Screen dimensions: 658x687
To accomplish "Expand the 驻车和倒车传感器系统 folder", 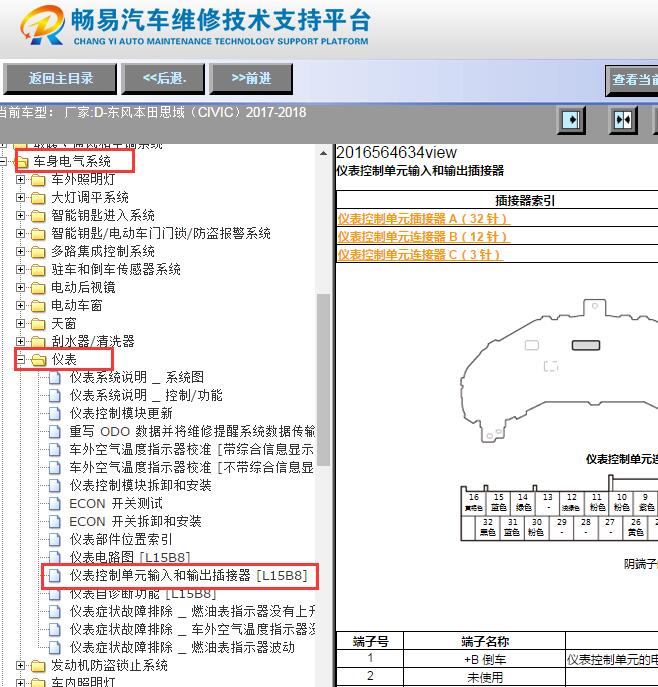I will coord(20,269).
